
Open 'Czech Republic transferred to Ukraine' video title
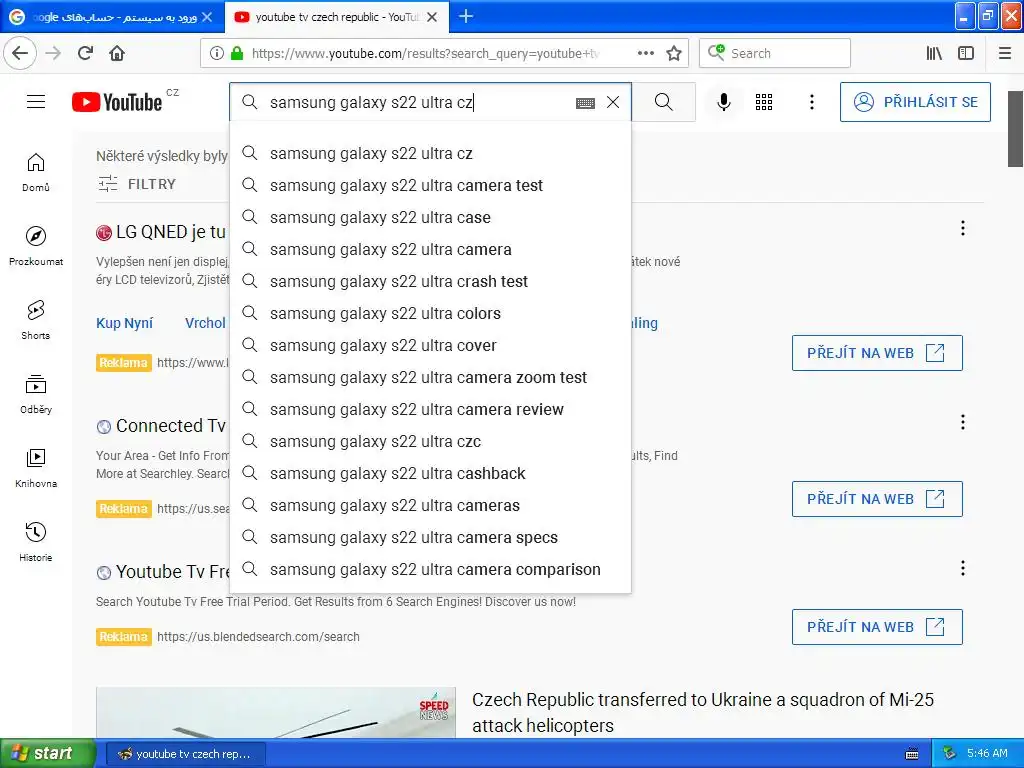point(703,712)
